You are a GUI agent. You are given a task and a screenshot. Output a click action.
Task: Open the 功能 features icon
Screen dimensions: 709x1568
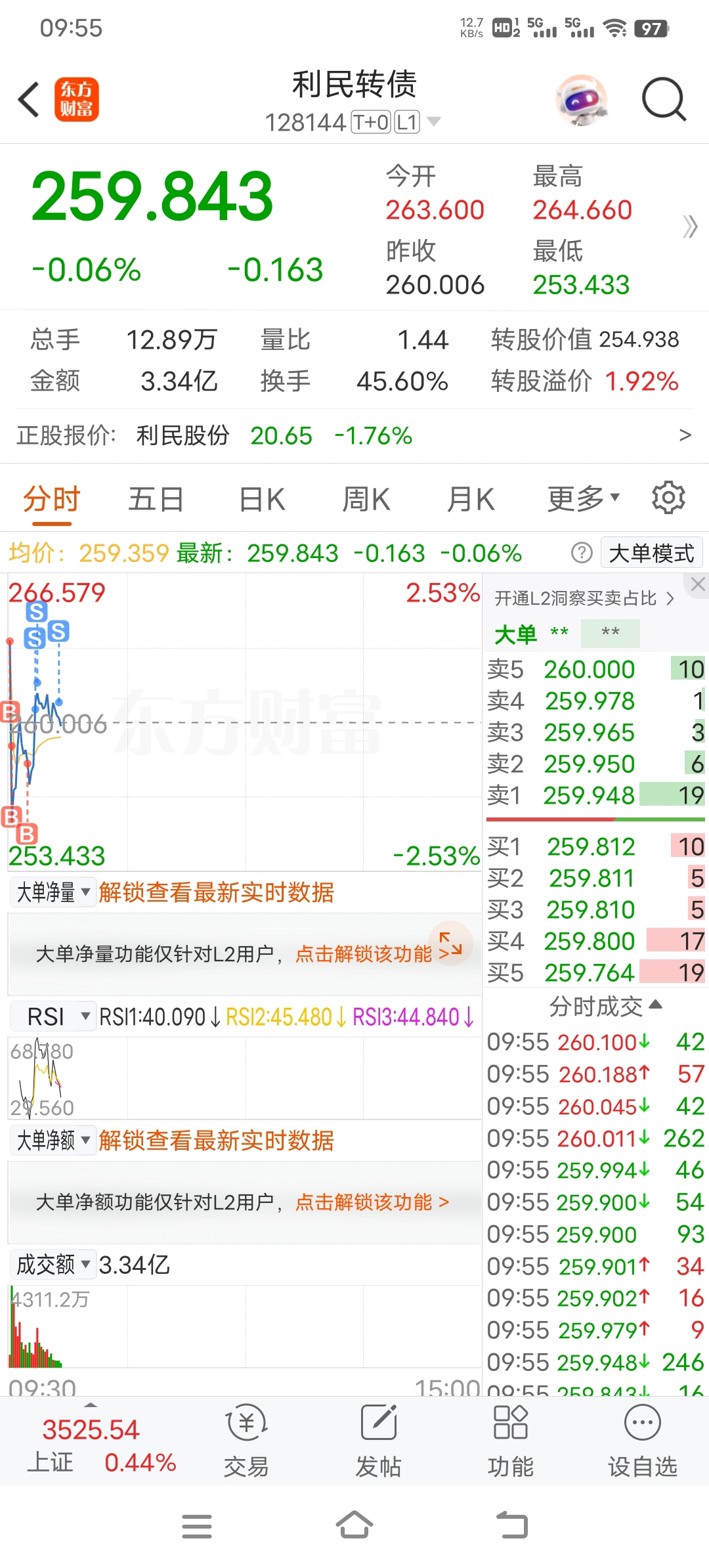coord(511,1440)
